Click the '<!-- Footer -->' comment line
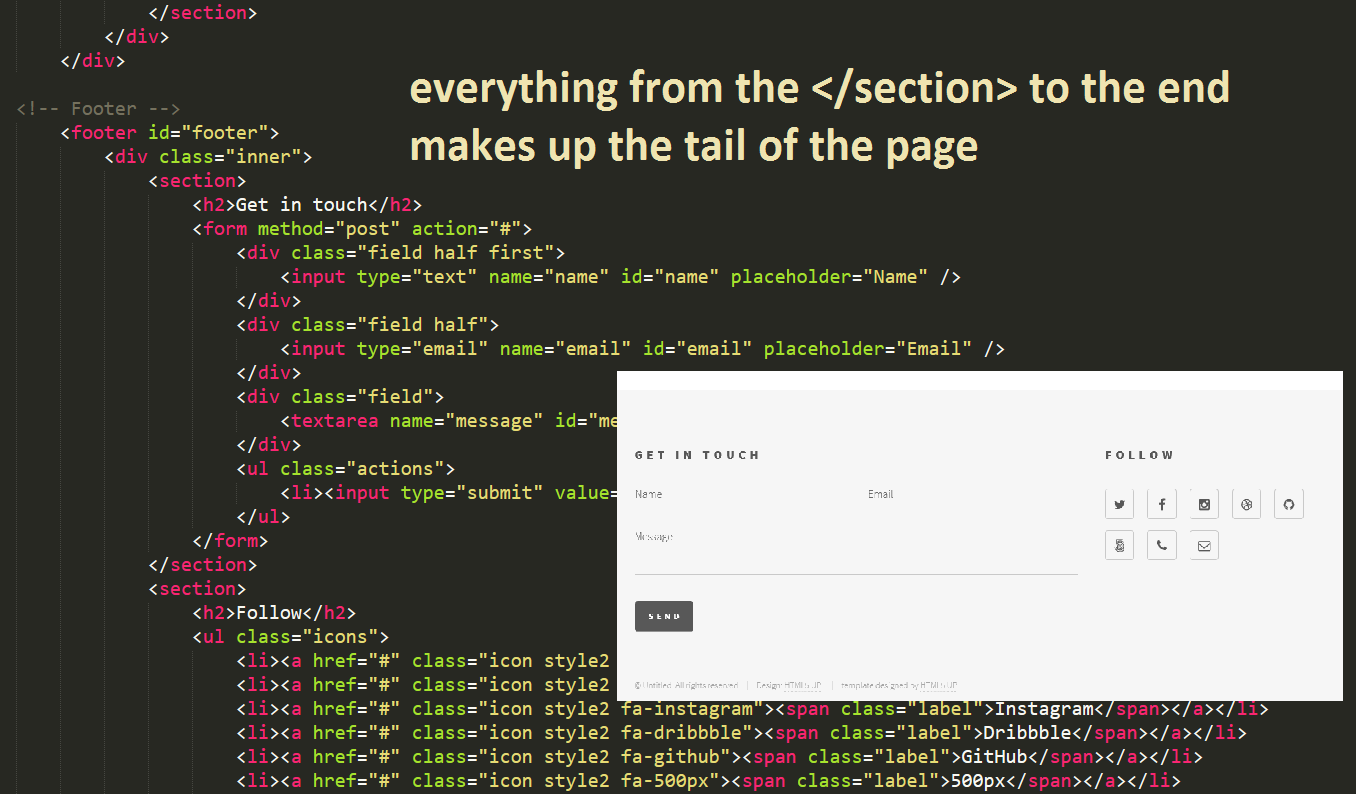This screenshot has width=1356, height=794. click(98, 109)
